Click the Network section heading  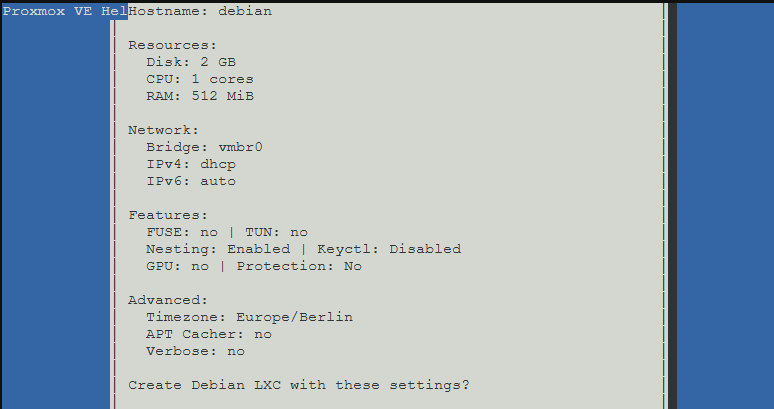(164, 130)
